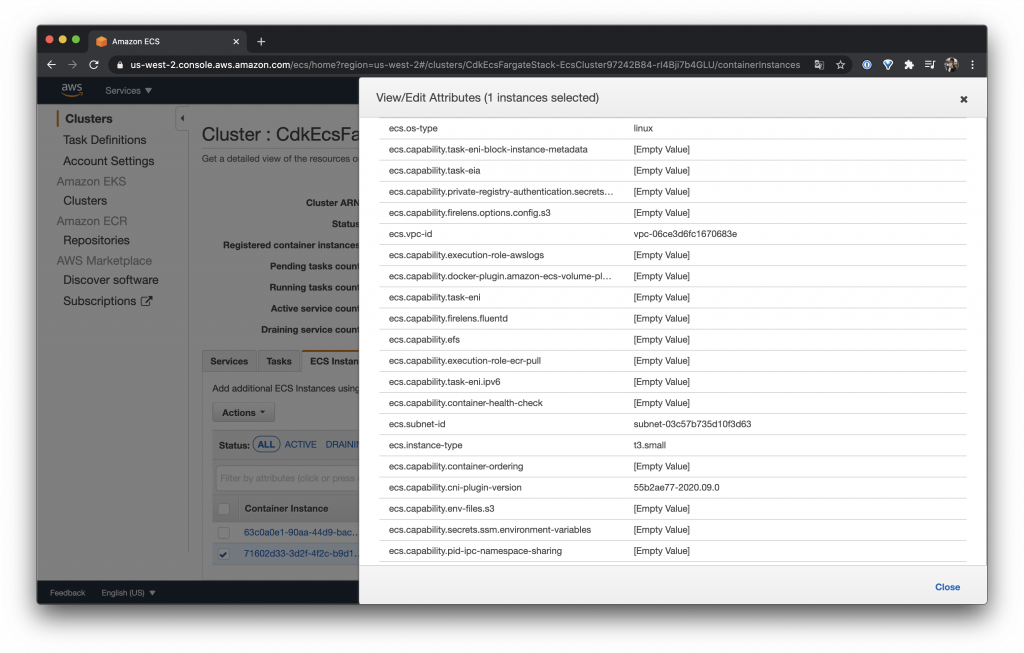This screenshot has width=1024, height=653.
Task: Click the ecs.subnet-id value subnet-03c57b735d10f3d63
Action: (x=692, y=424)
